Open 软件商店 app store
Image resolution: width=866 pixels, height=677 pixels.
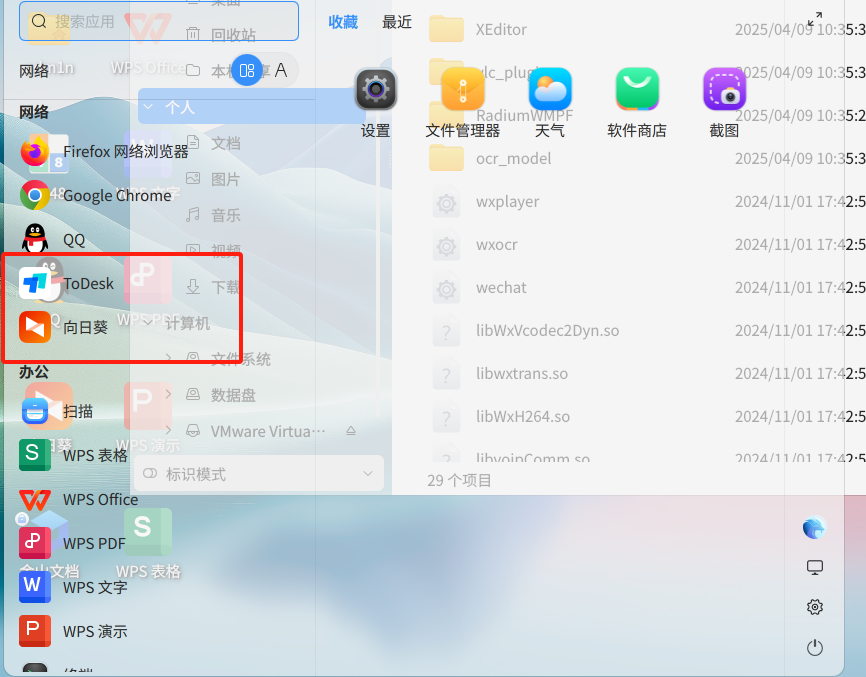point(637,104)
